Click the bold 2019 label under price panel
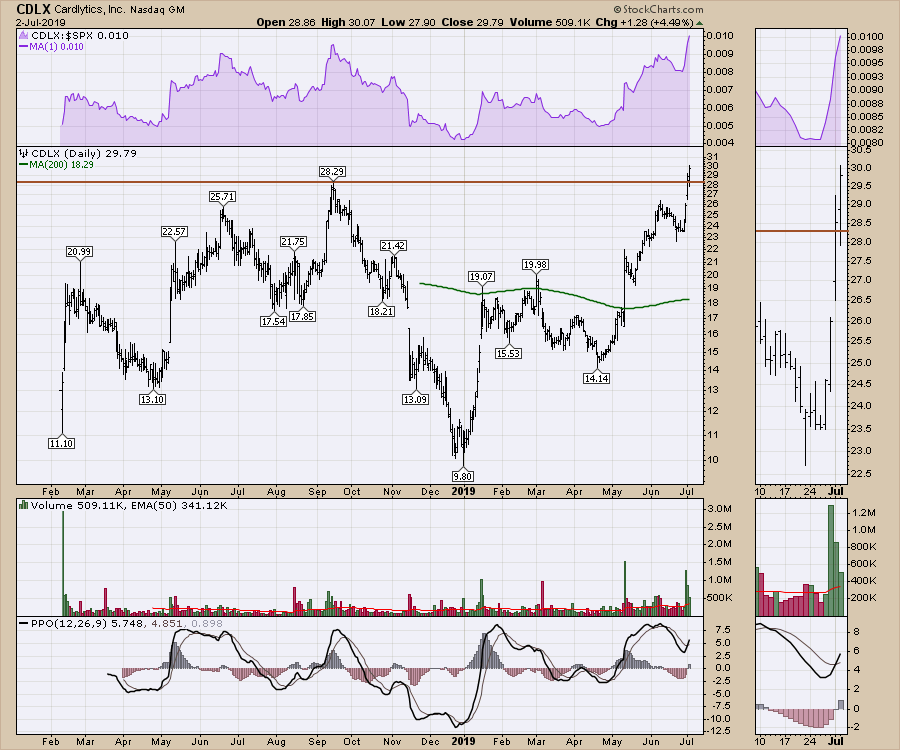Image resolution: width=900 pixels, height=750 pixels. (x=463, y=492)
